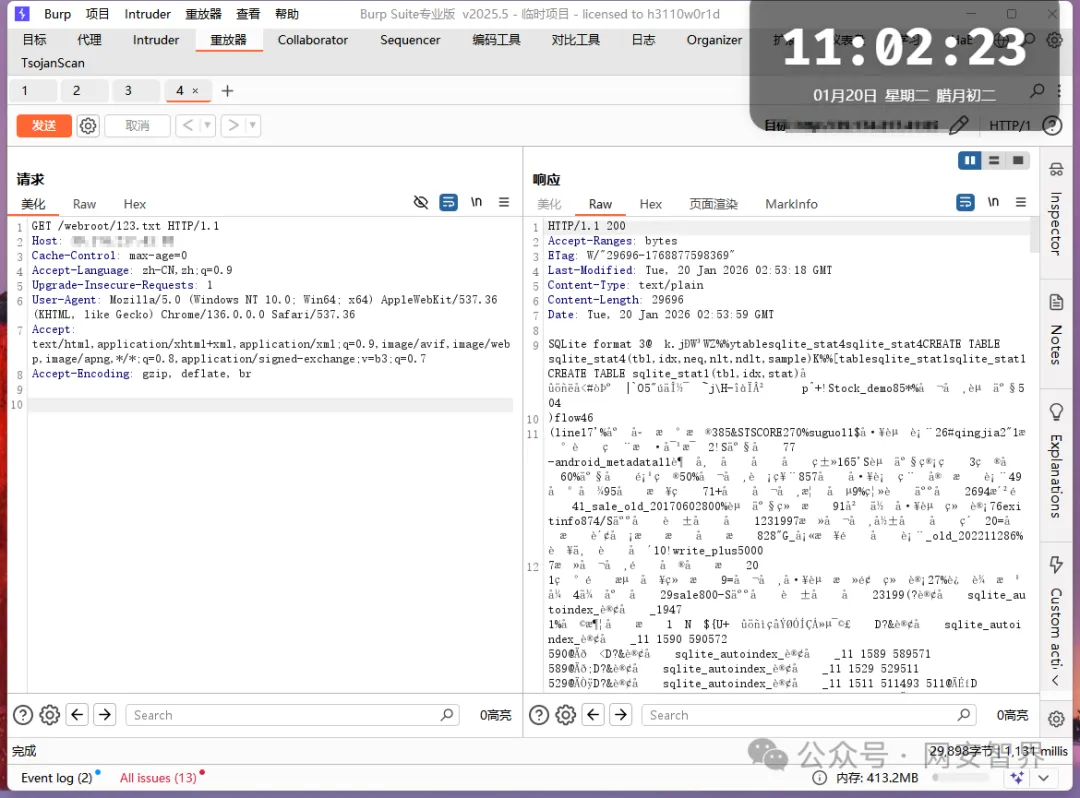Add a new Repeater tab
1080x798 pixels.
coord(227,91)
